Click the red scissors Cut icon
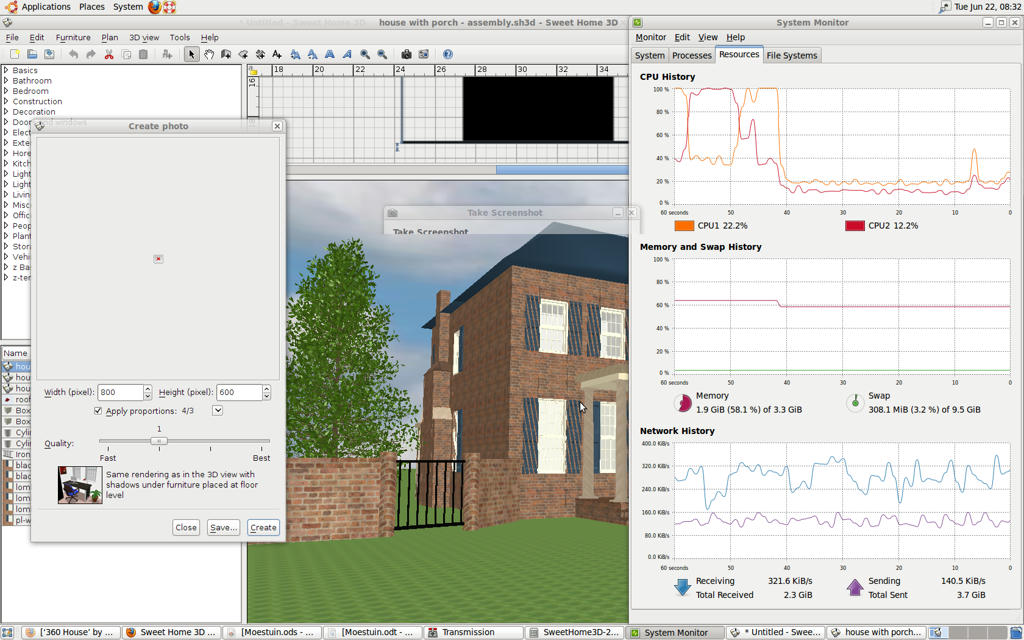1024x640 pixels. pos(108,54)
